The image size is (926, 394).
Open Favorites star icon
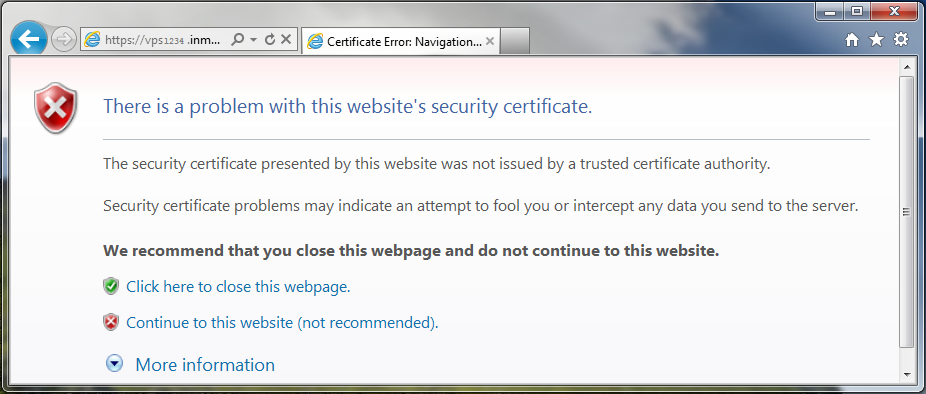click(876, 40)
